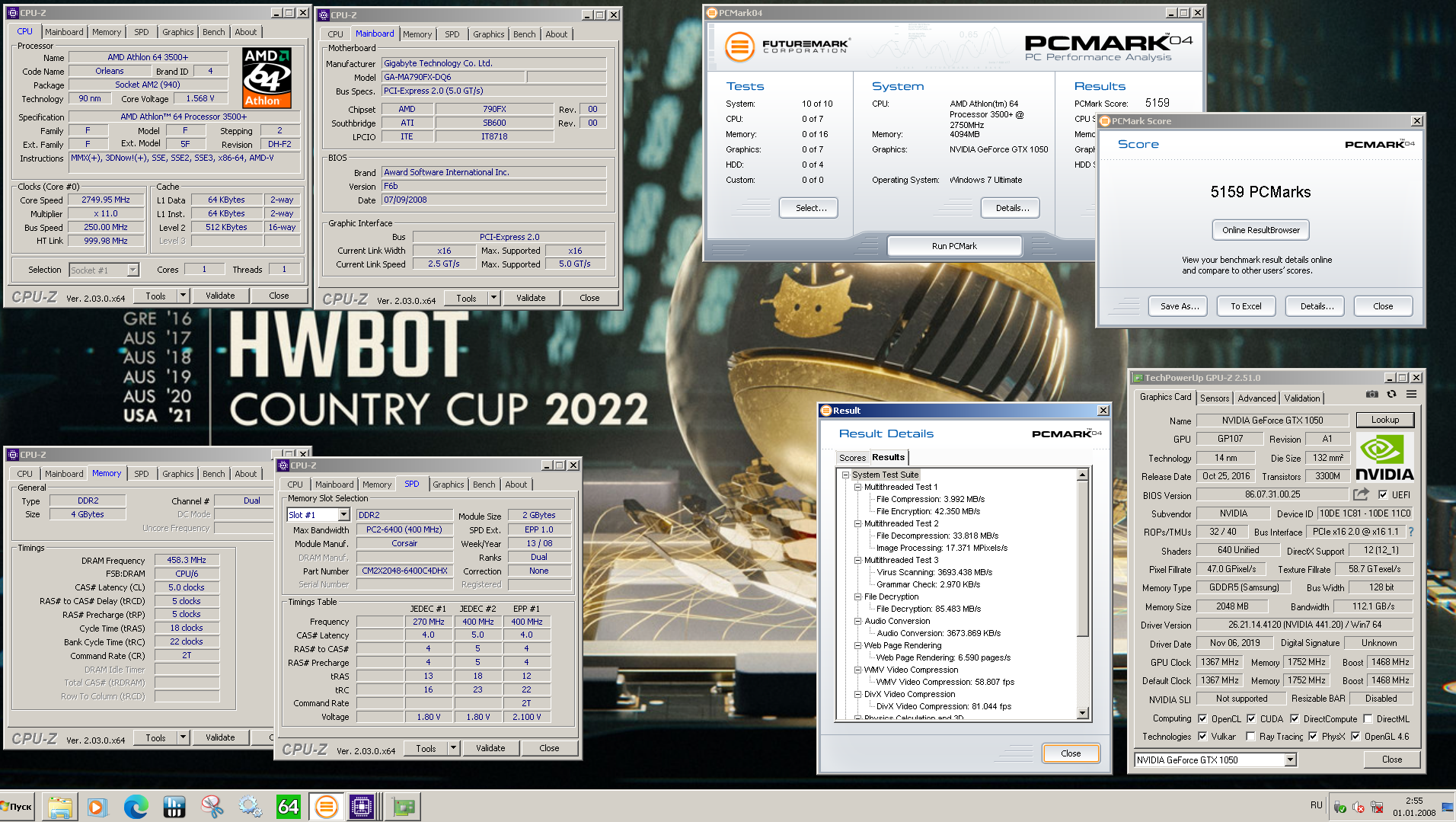Toggle the OpenCL checkbox

[x=1202, y=718]
